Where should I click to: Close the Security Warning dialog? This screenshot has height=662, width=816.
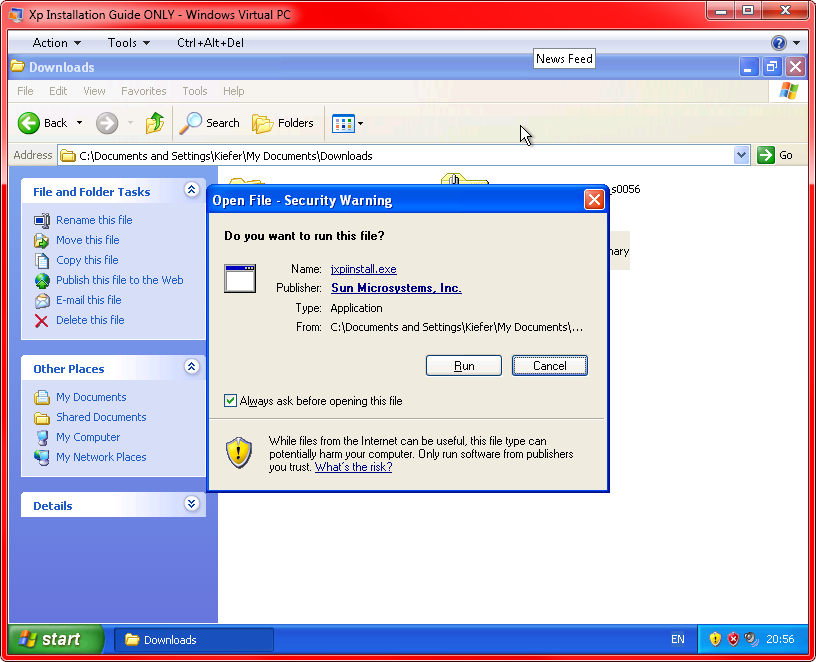tap(594, 200)
